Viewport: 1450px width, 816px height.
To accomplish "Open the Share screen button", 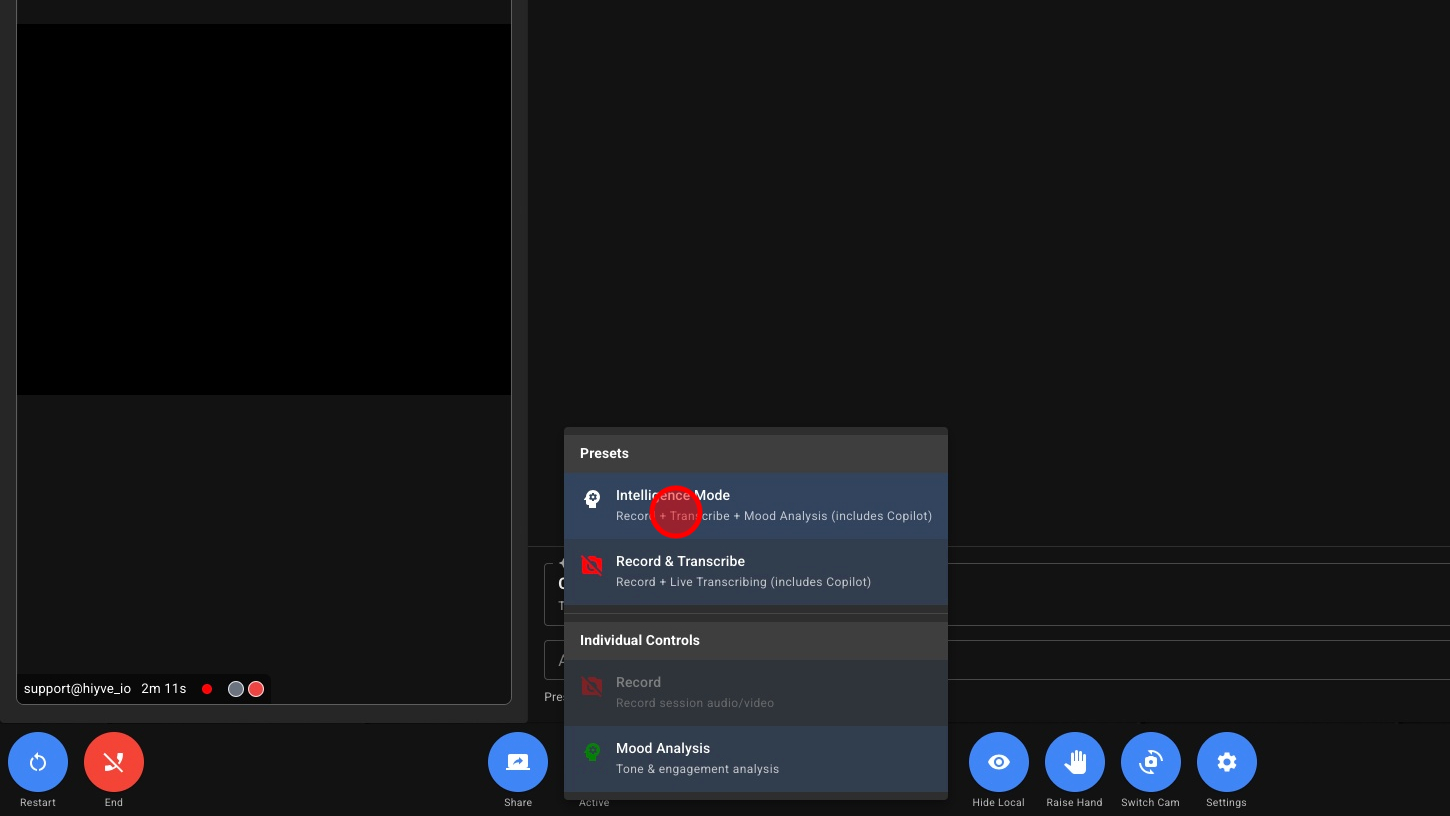I will [518, 763].
